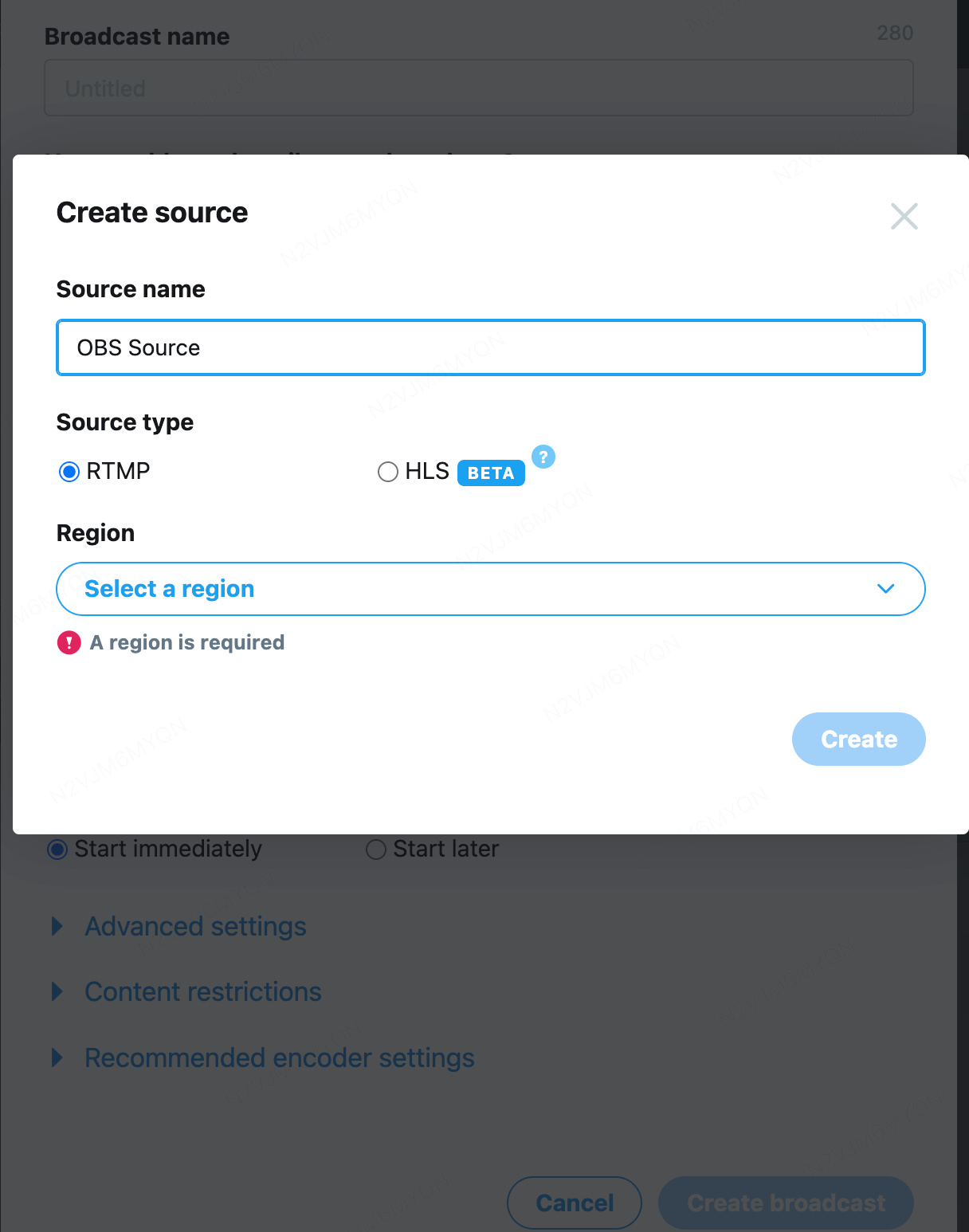Choose the Start immediately option
The image size is (969, 1232).
57,849
